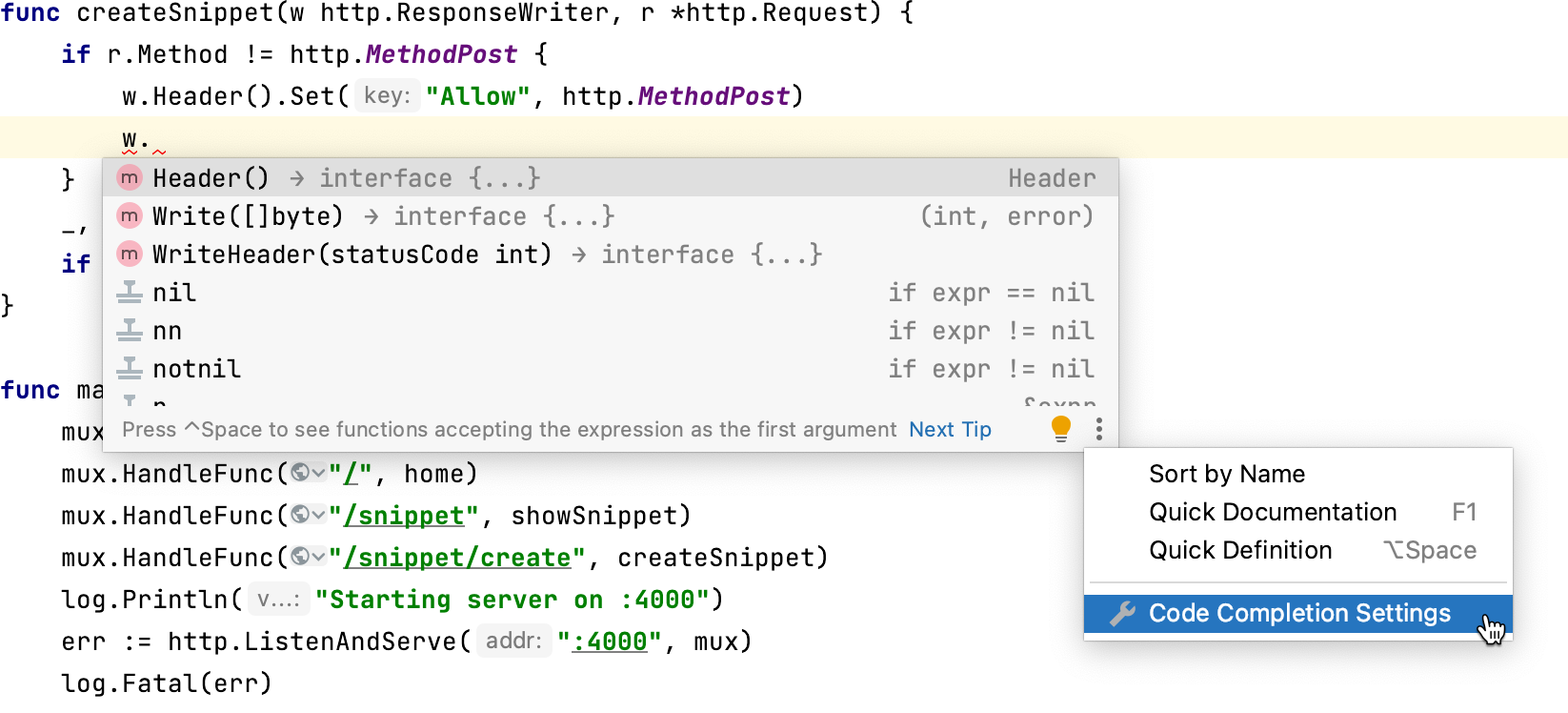This screenshot has height=713, width=1568.
Task: Open Quick Definition from the popup menu
Action: pos(1240,550)
